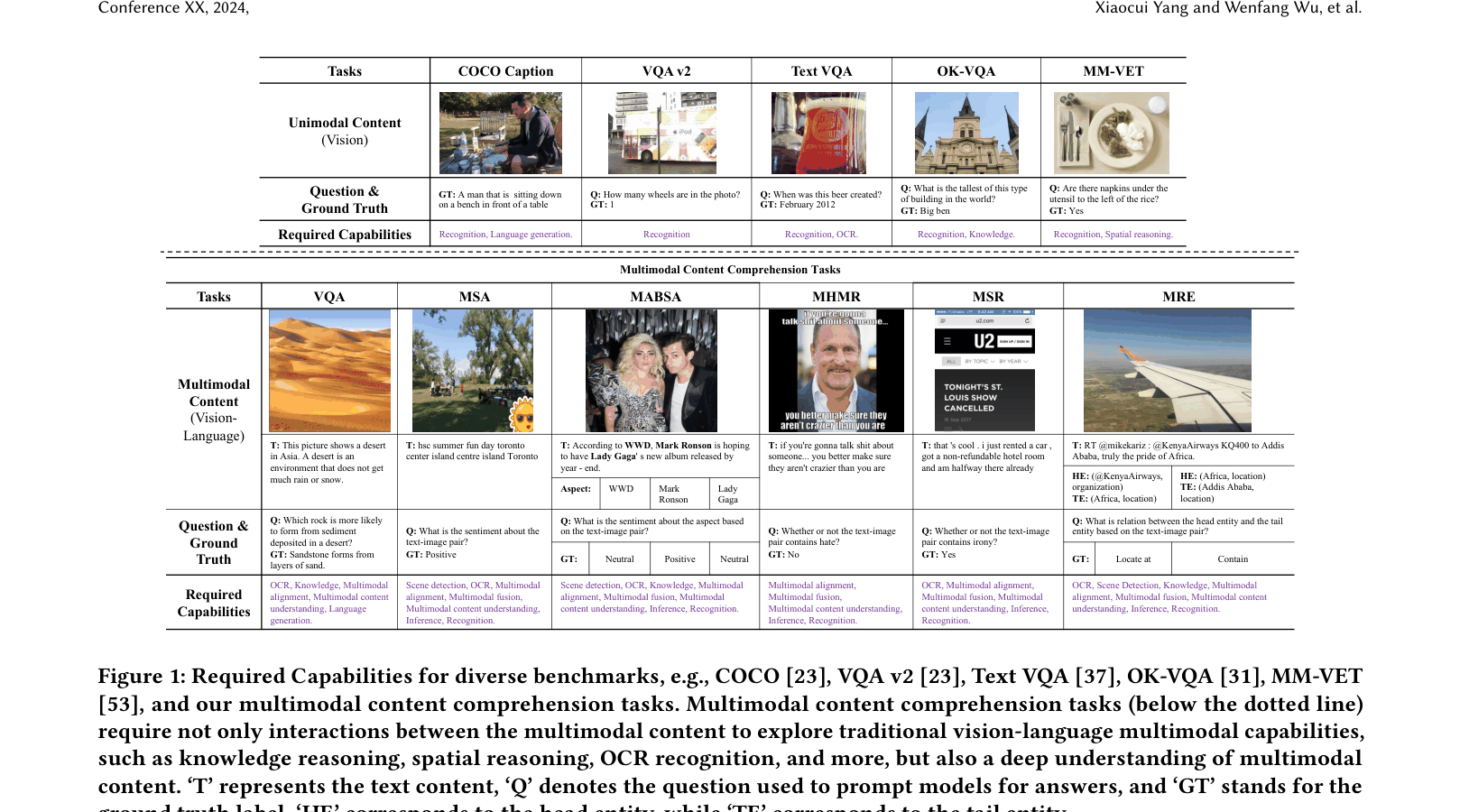1460x812 pixels.
Task: Select the MRE airplane wing photo
Action: [x=1168, y=371]
